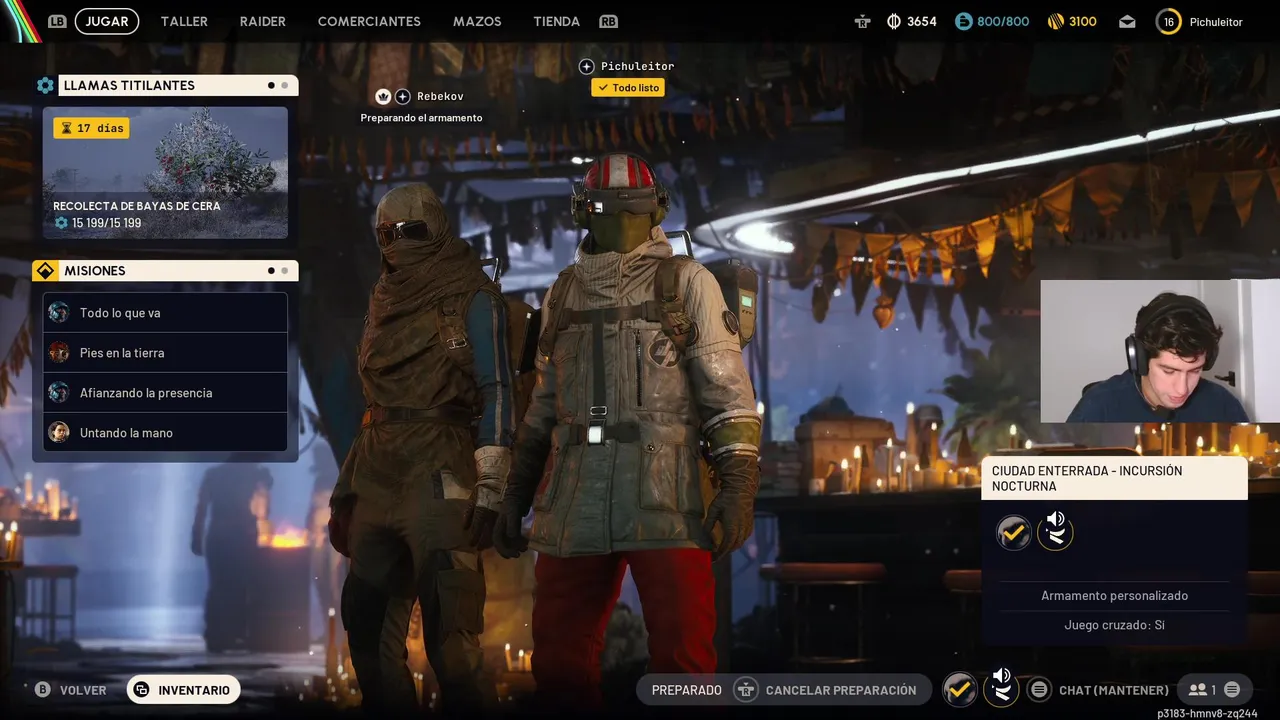Click the Preparando el armamento status
The width and height of the screenshot is (1280, 720).
point(421,117)
